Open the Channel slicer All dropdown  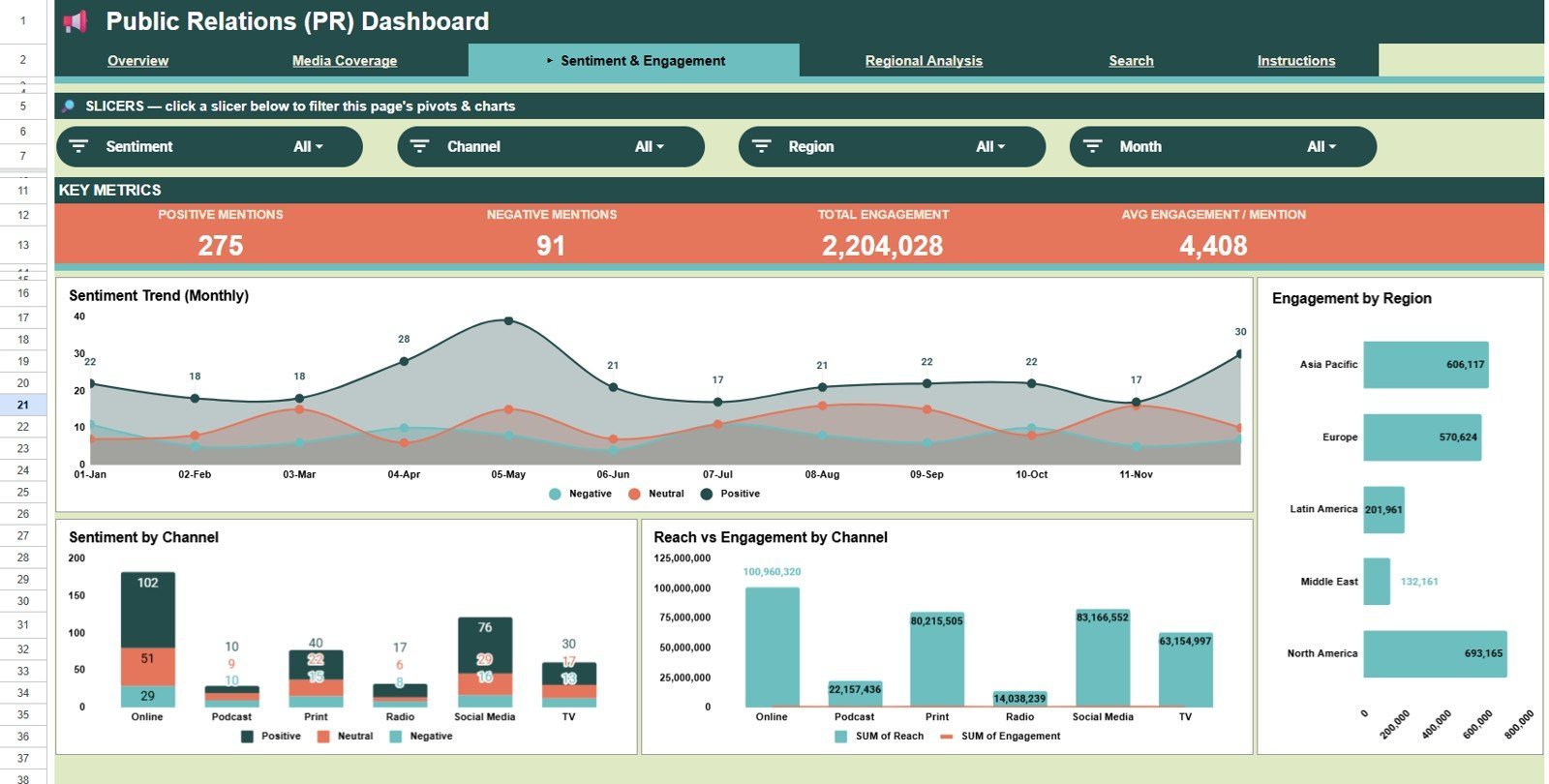point(649,147)
